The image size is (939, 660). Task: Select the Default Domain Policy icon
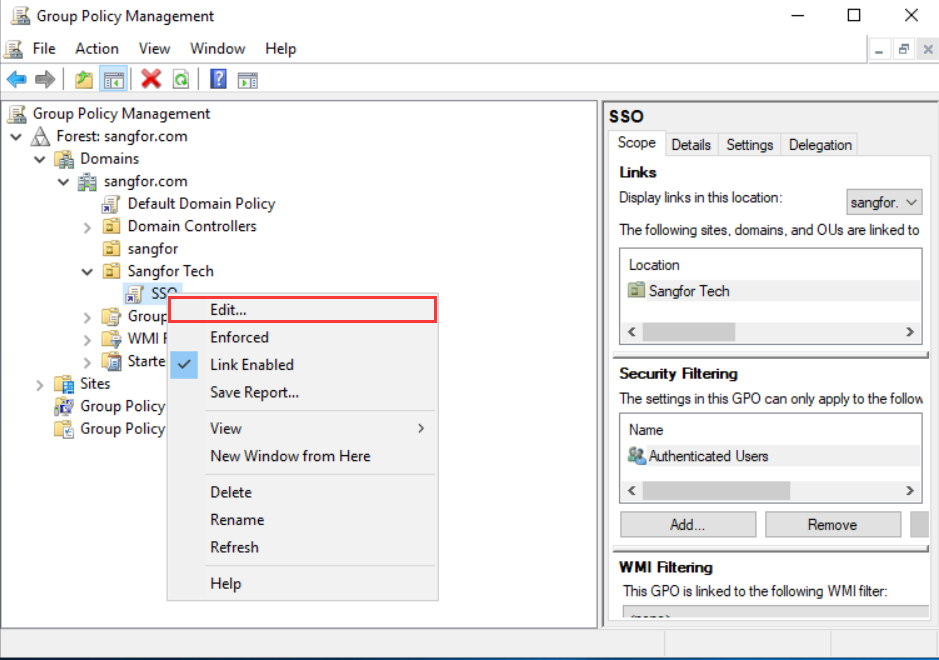[x=110, y=204]
